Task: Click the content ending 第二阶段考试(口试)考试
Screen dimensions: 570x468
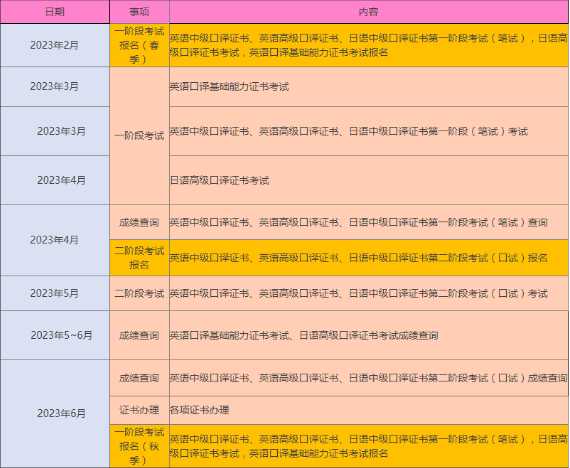Action: point(369,293)
